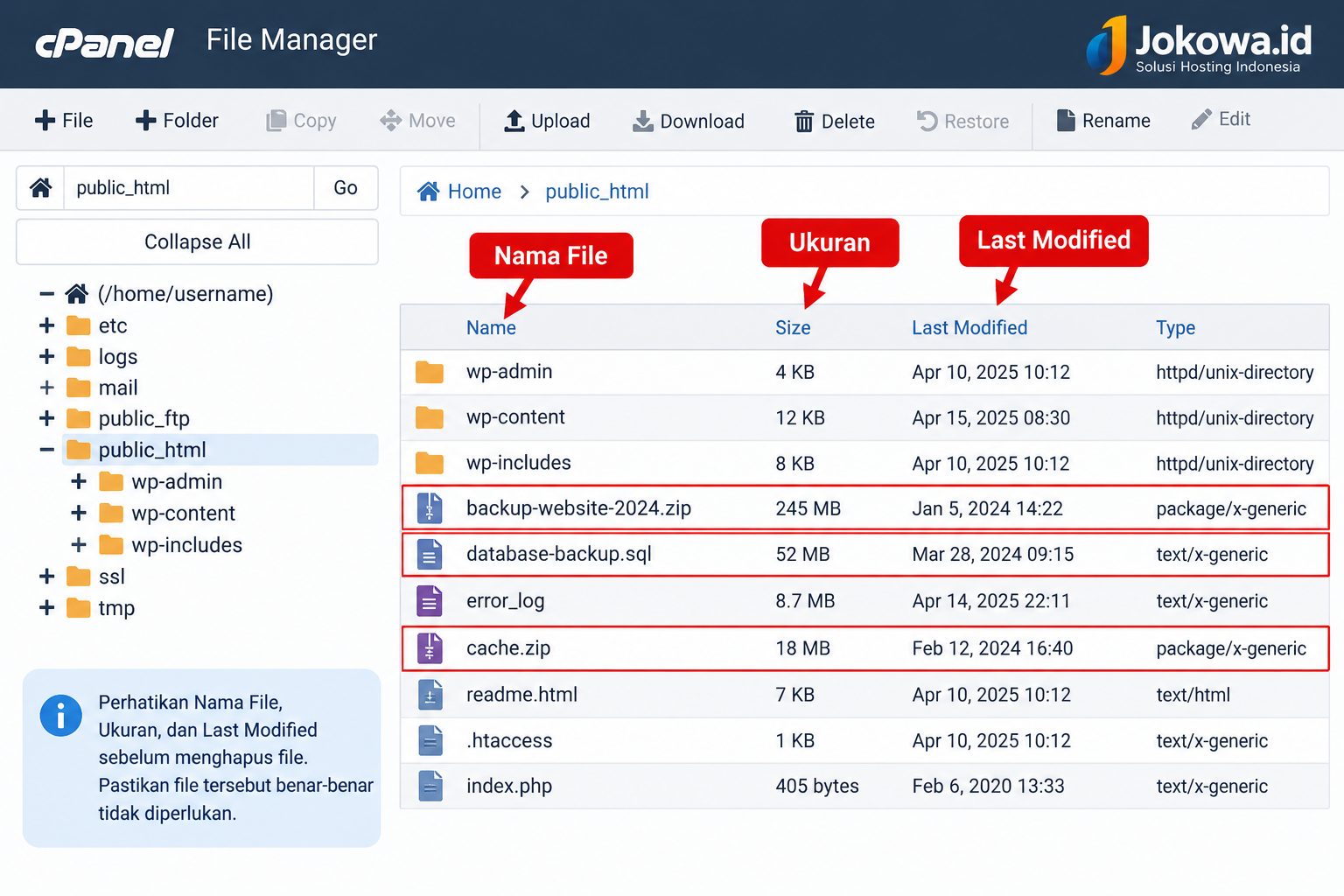Select the database-backup.sql file name
Viewport: 1344px width, 896px height.
(558, 554)
